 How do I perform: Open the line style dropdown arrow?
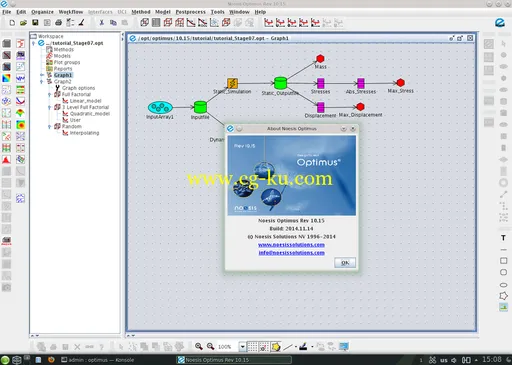click(295, 347)
